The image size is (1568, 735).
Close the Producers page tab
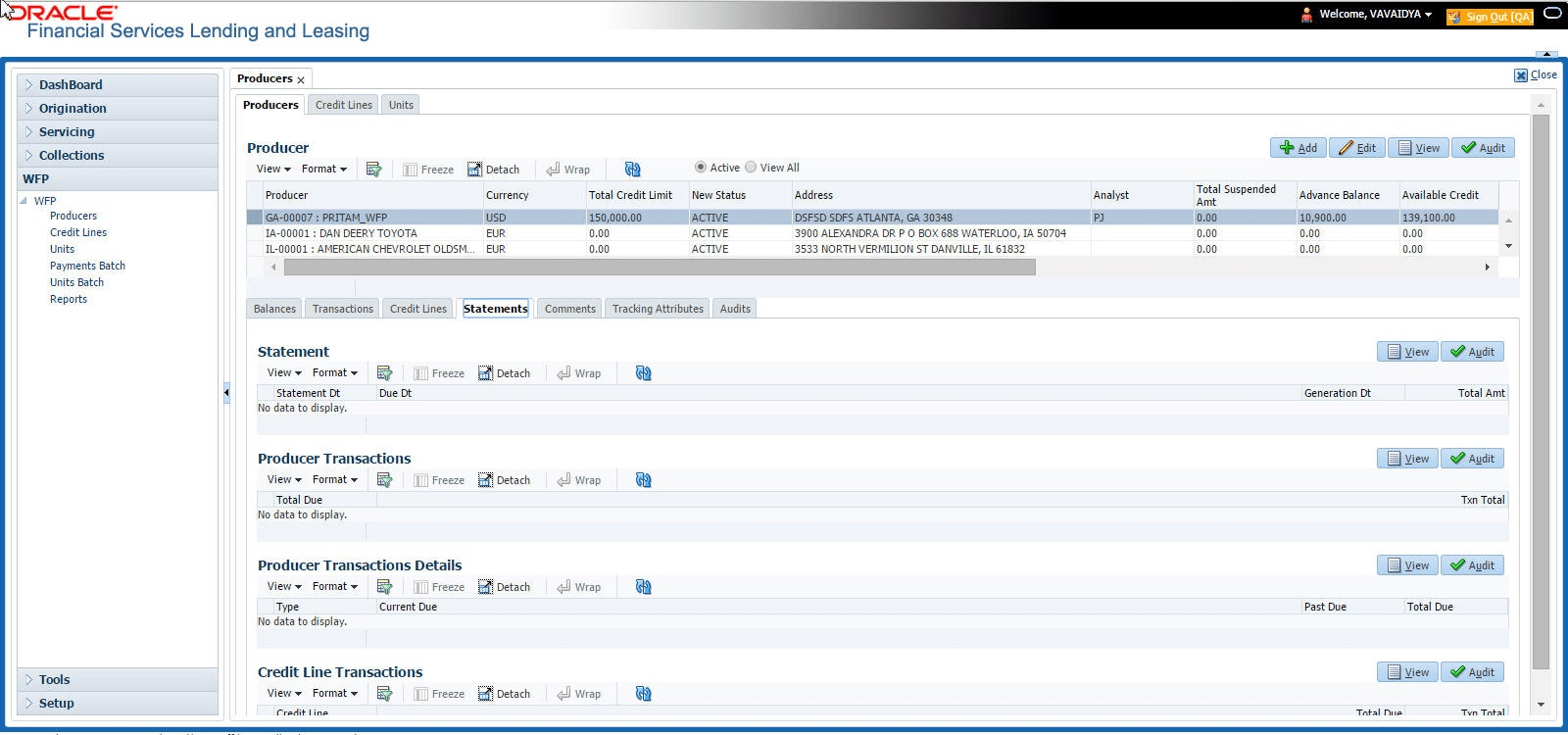click(x=301, y=80)
